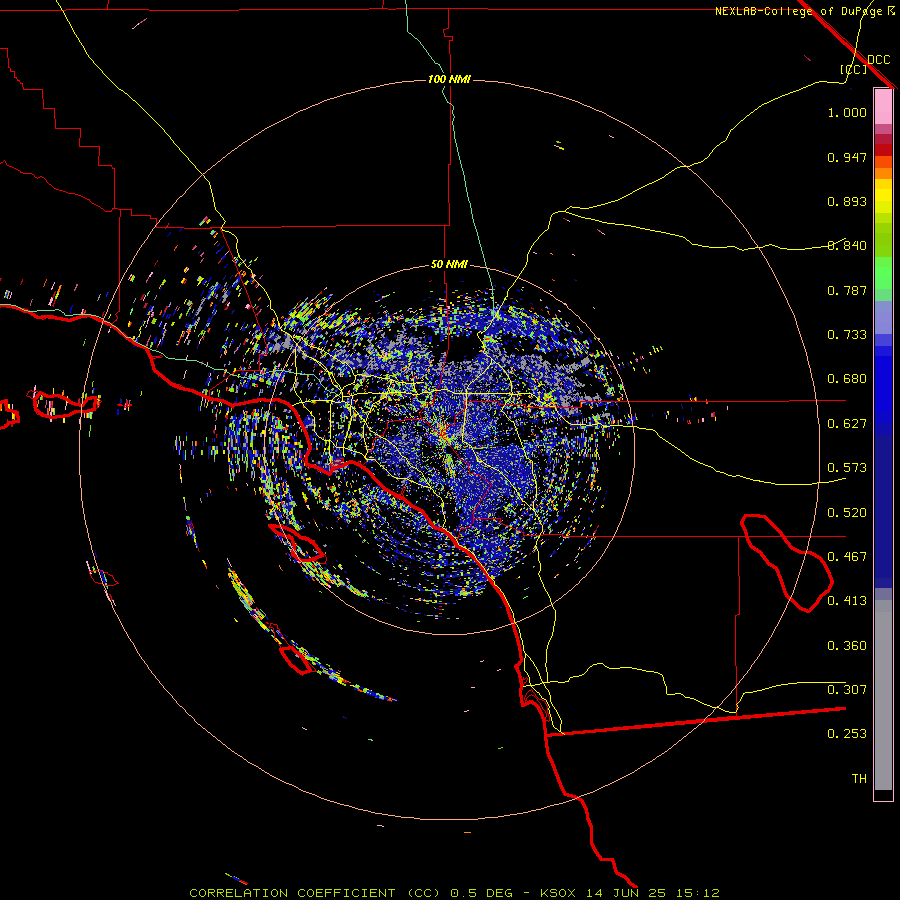The height and width of the screenshot is (900, 900).
Task: Click the DCC product label
Action: 878,60
